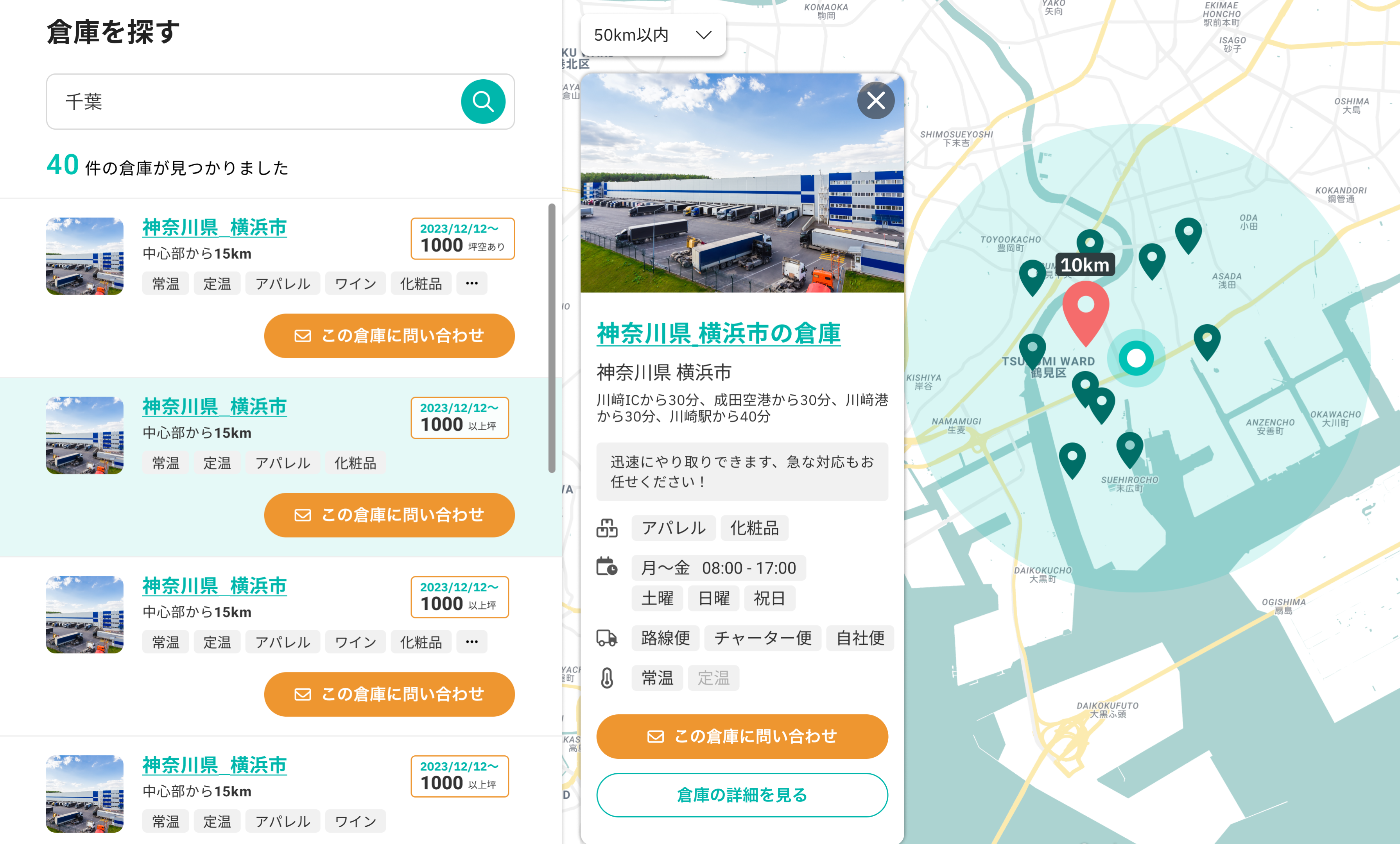Image resolution: width=1400 pixels, height=844 pixels.
Task: Click 路線便 delivery tag in popup
Action: pos(665,638)
